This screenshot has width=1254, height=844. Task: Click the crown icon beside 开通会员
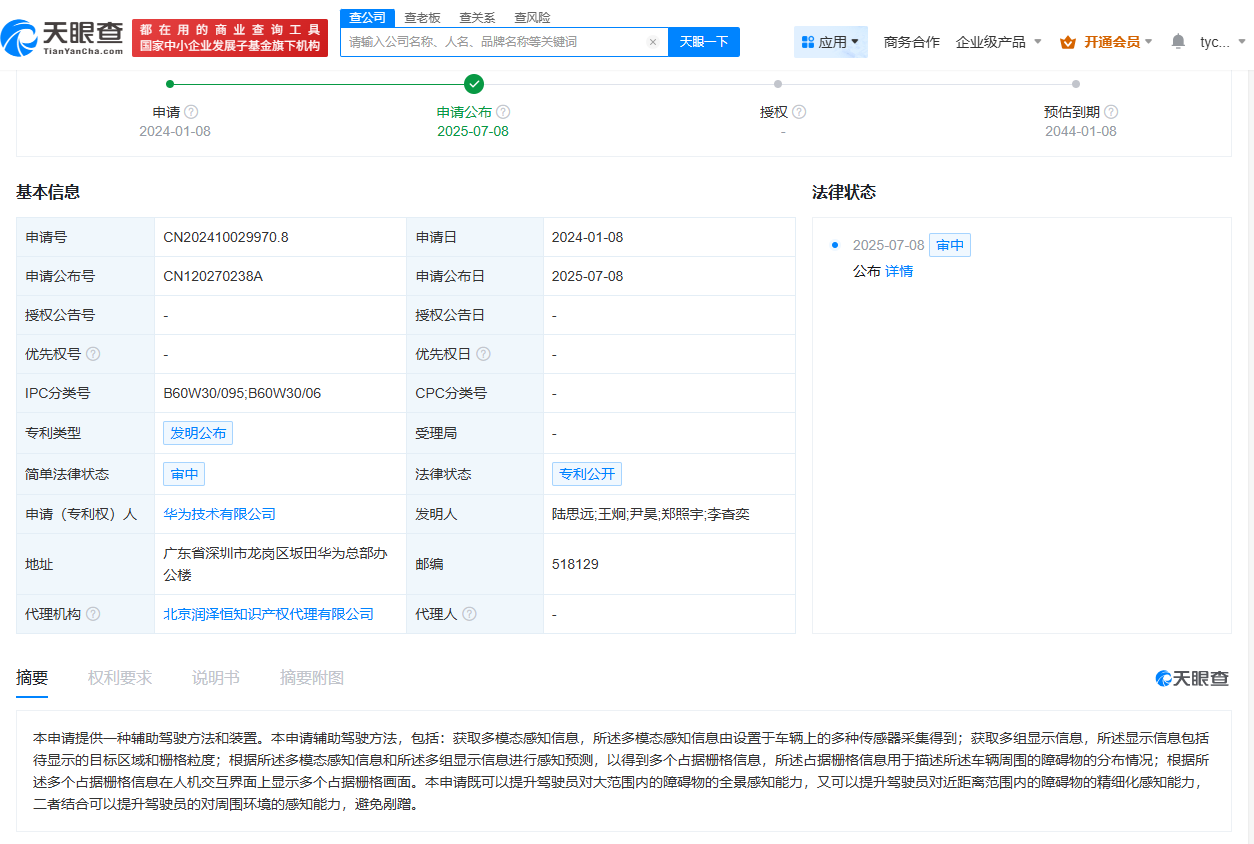click(1068, 42)
